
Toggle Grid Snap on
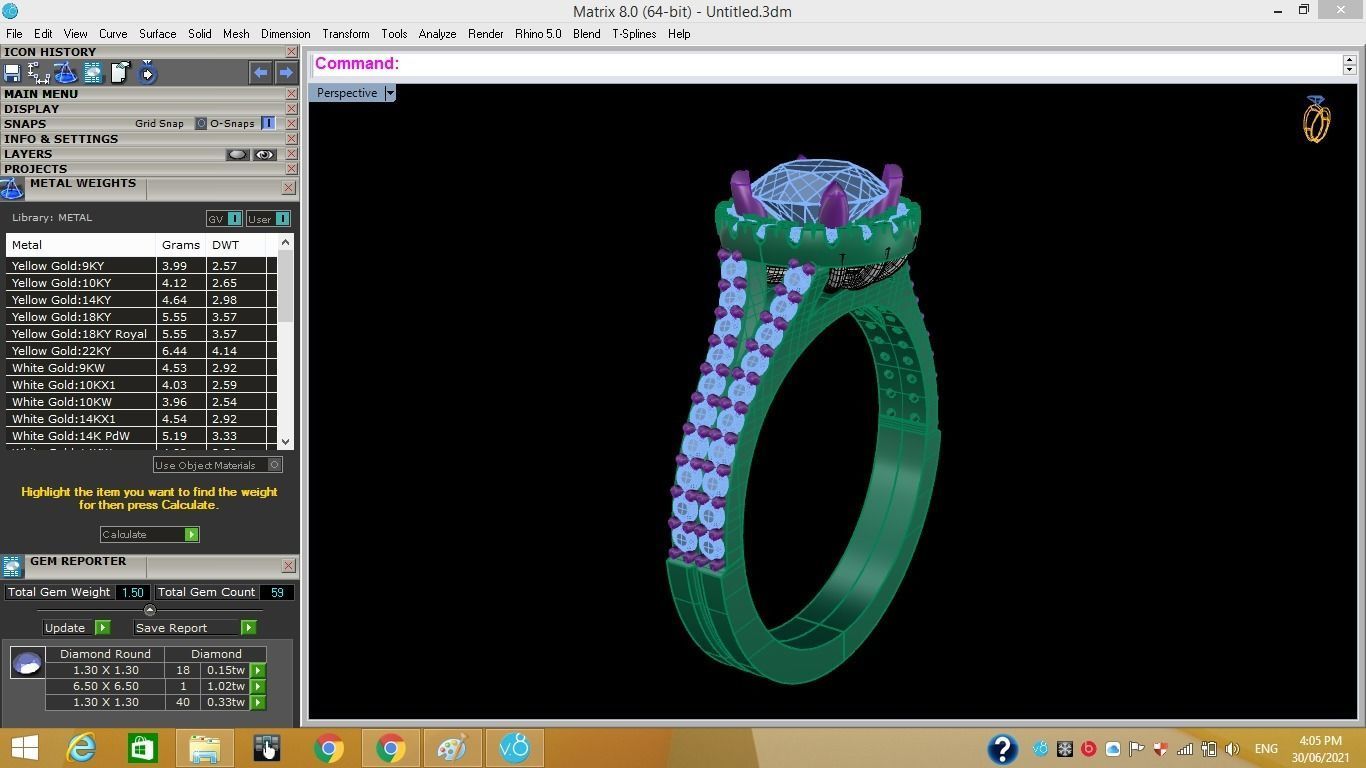click(x=201, y=123)
